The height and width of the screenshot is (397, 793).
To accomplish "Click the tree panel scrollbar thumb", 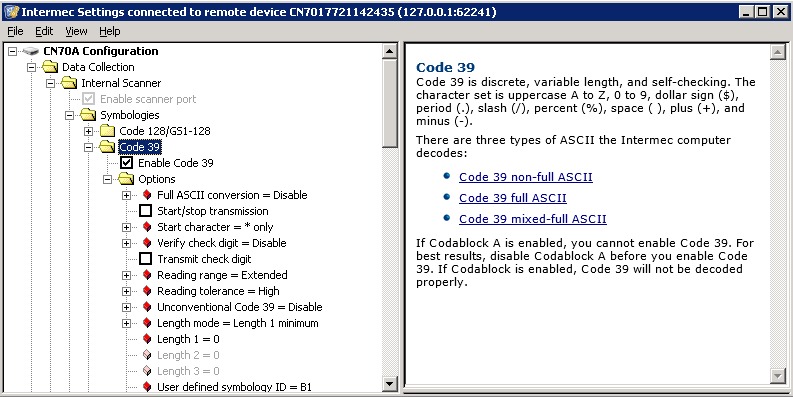I will click(x=390, y=103).
